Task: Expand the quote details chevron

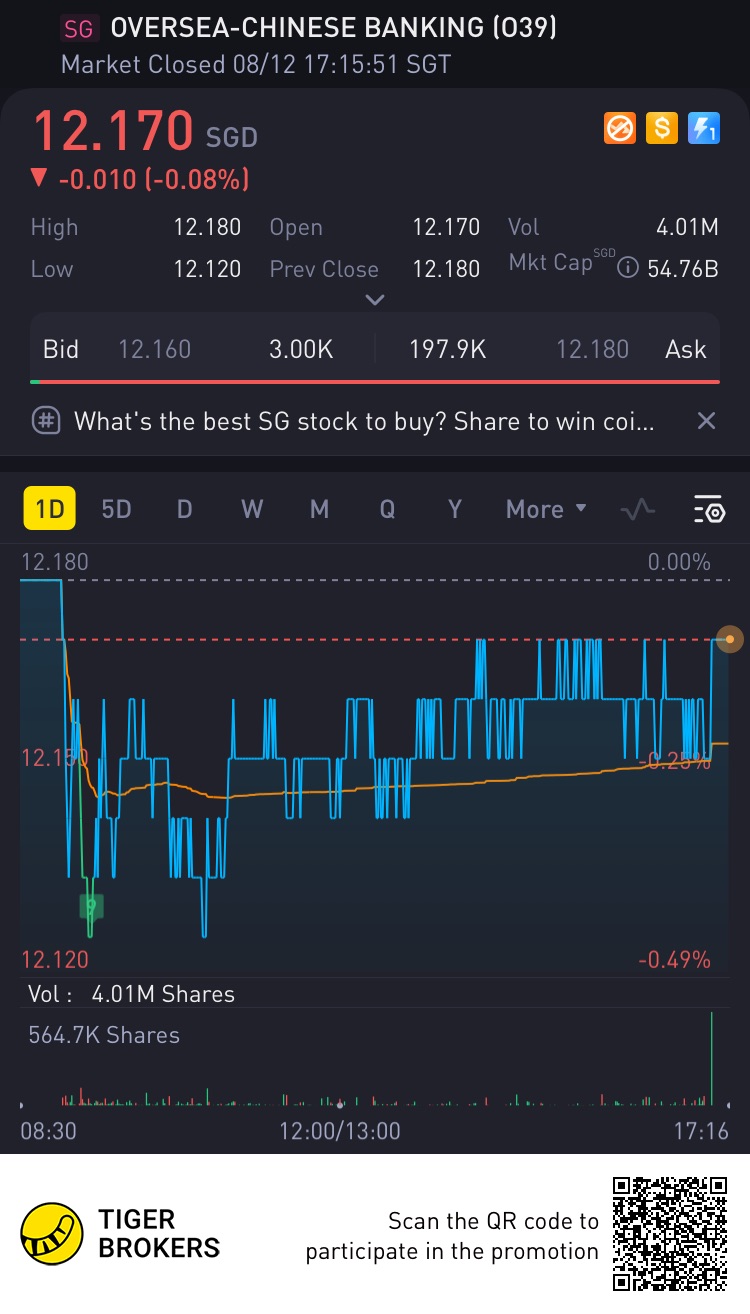Action: coord(375,299)
